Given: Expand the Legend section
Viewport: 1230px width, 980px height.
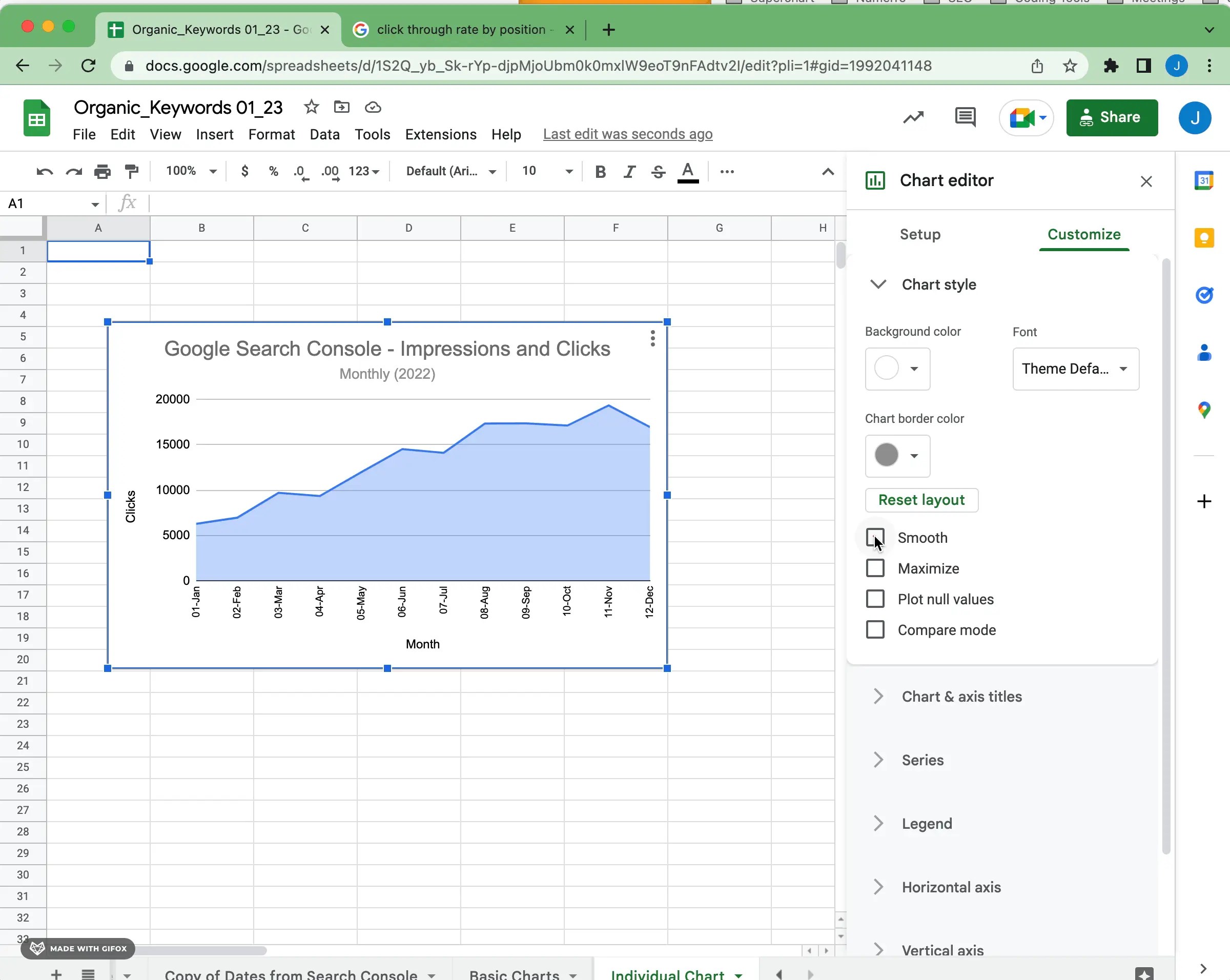Looking at the screenshot, I should pos(927,823).
